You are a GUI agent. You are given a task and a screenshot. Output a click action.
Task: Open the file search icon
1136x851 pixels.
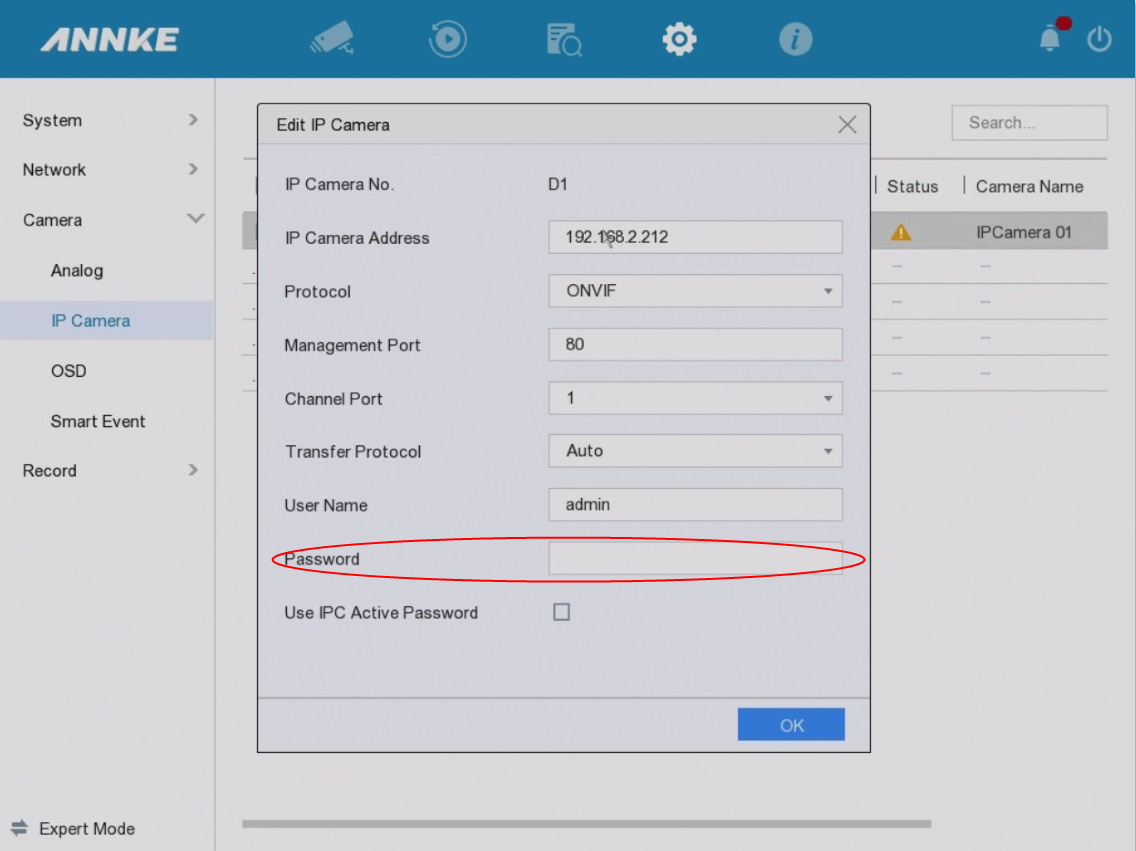pos(564,39)
